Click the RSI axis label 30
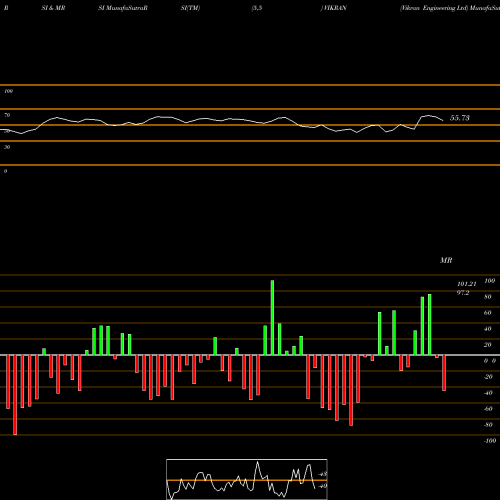This screenshot has width=500, height=500. coord(7,147)
